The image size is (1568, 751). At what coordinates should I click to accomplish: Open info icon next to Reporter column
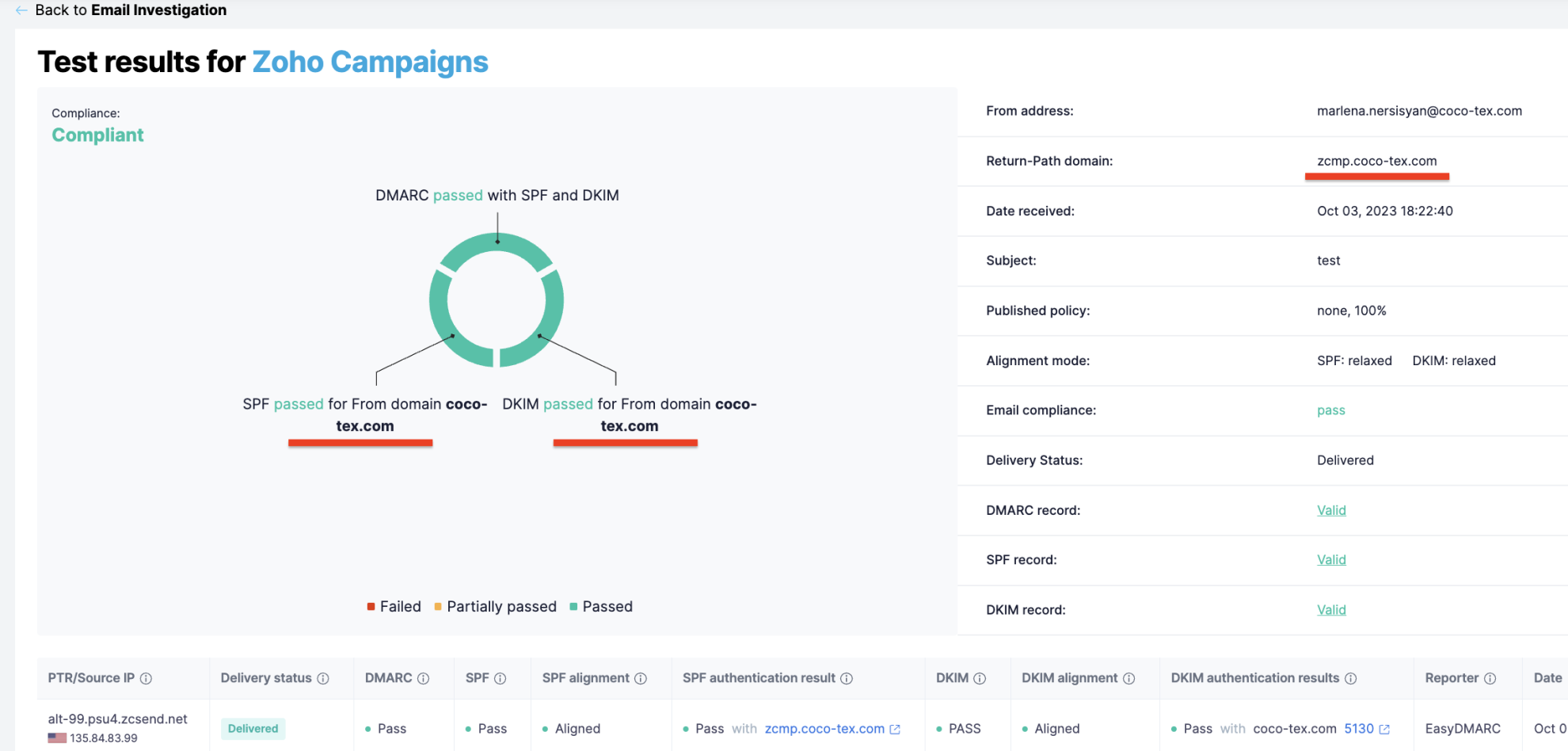(1490, 679)
